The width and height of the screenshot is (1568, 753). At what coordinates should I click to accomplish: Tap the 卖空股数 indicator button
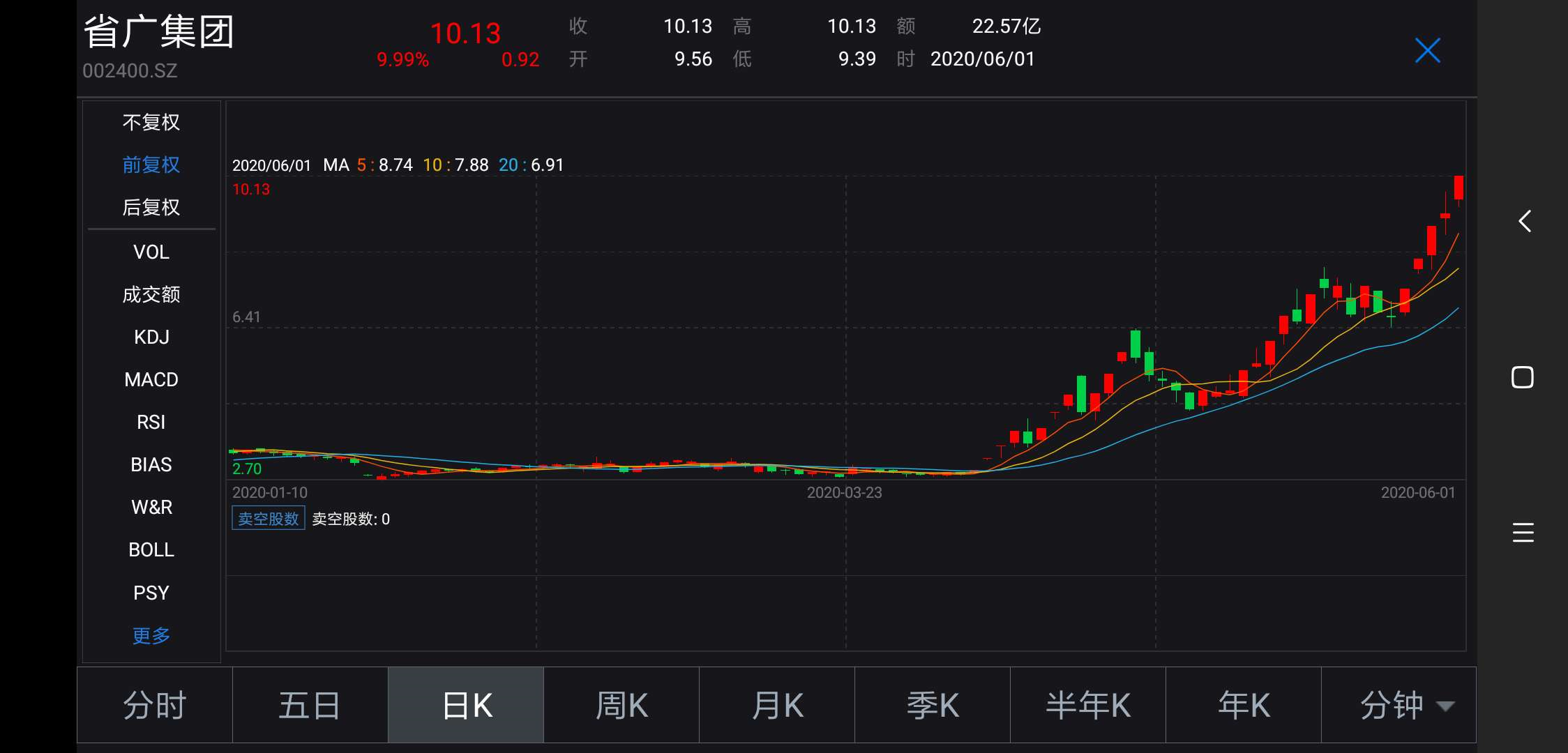[269, 519]
